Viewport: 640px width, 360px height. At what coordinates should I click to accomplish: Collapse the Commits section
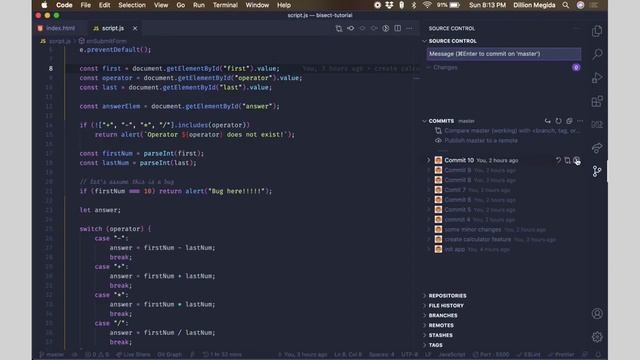pos(424,121)
